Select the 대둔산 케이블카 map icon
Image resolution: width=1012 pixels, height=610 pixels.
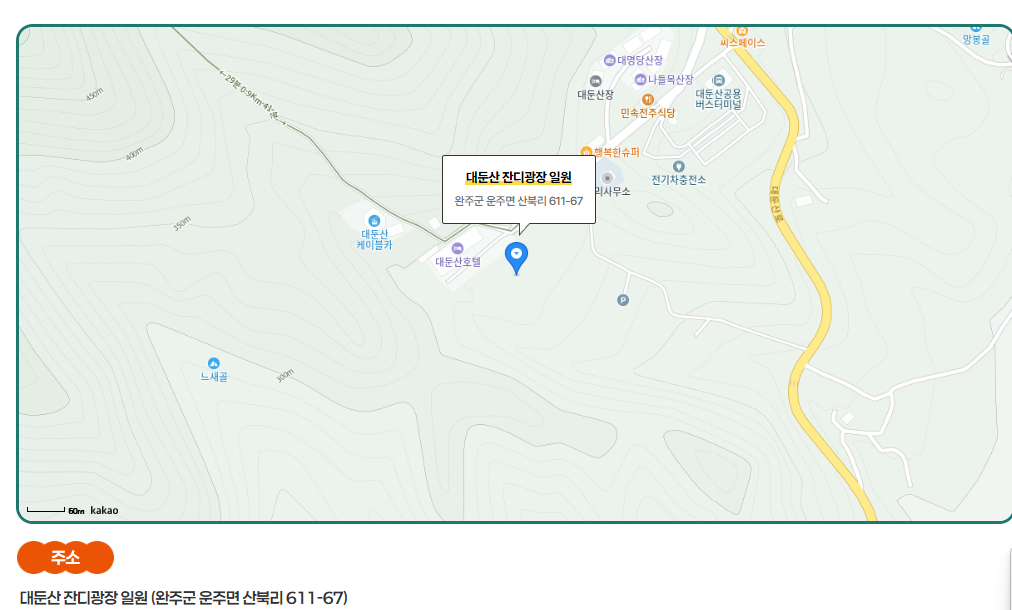pos(374,221)
